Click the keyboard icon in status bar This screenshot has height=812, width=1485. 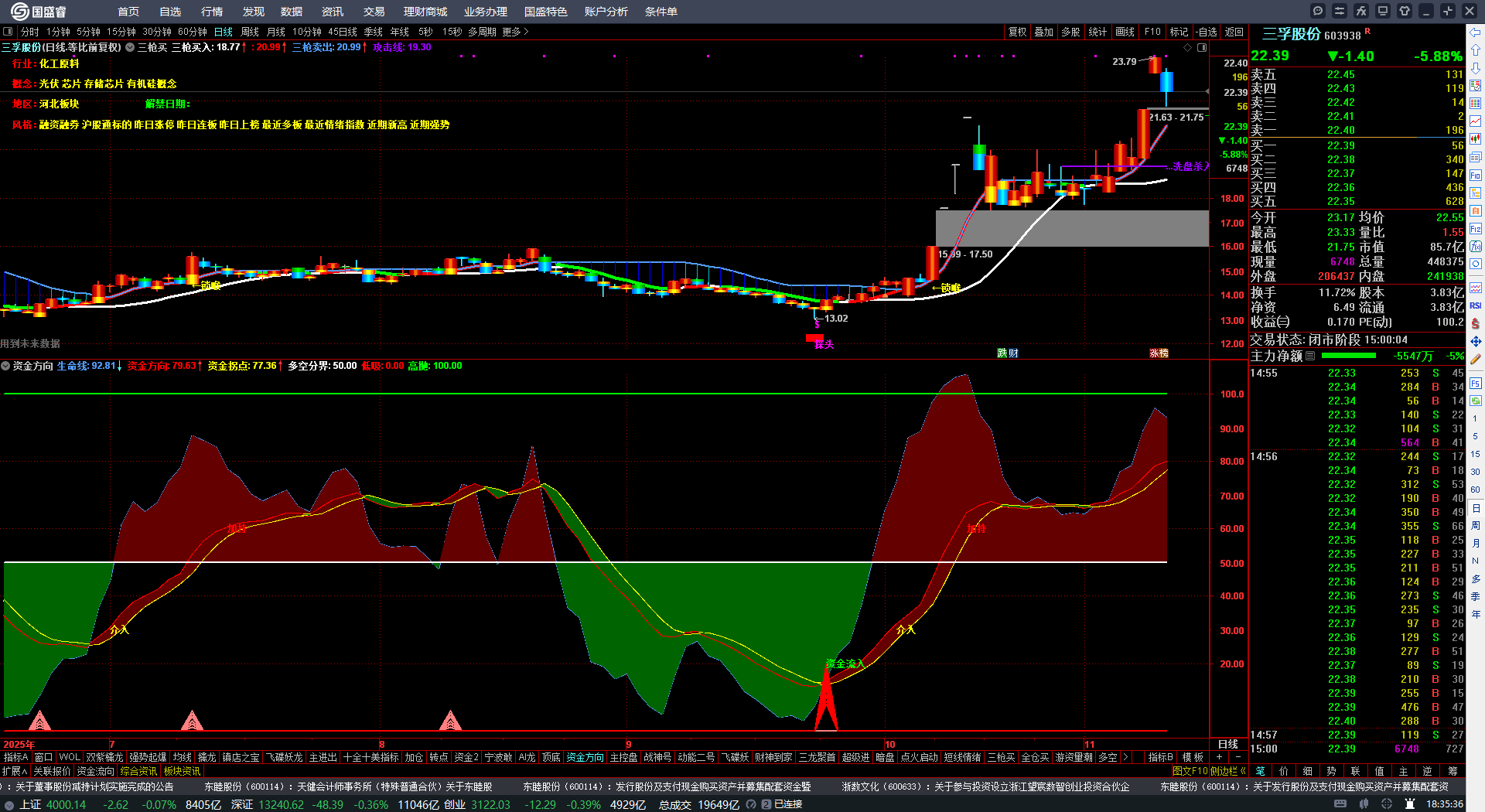point(1340,804)
